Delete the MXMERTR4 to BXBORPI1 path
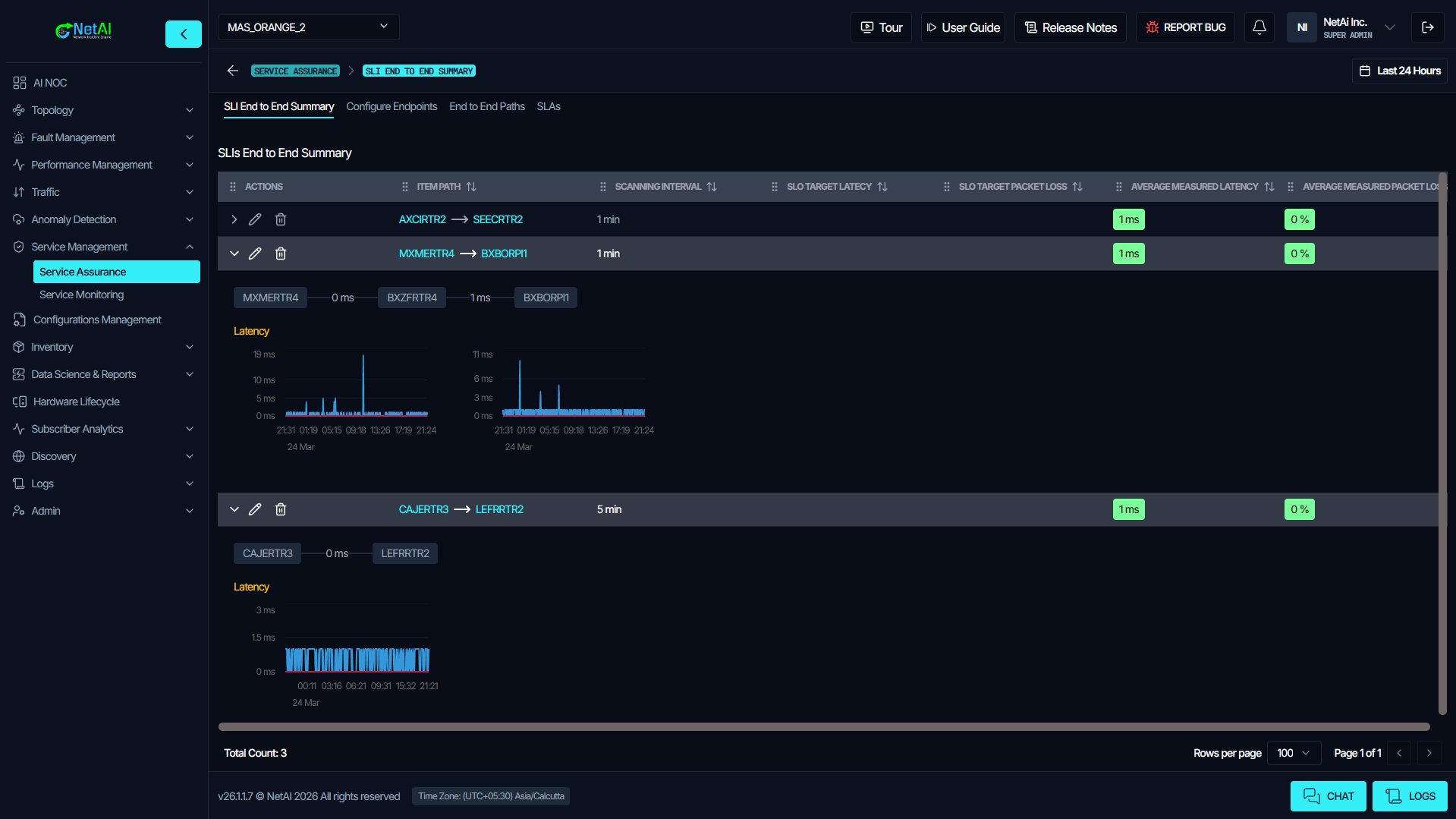The image size is (1456, 819). [x=281, y=254]
